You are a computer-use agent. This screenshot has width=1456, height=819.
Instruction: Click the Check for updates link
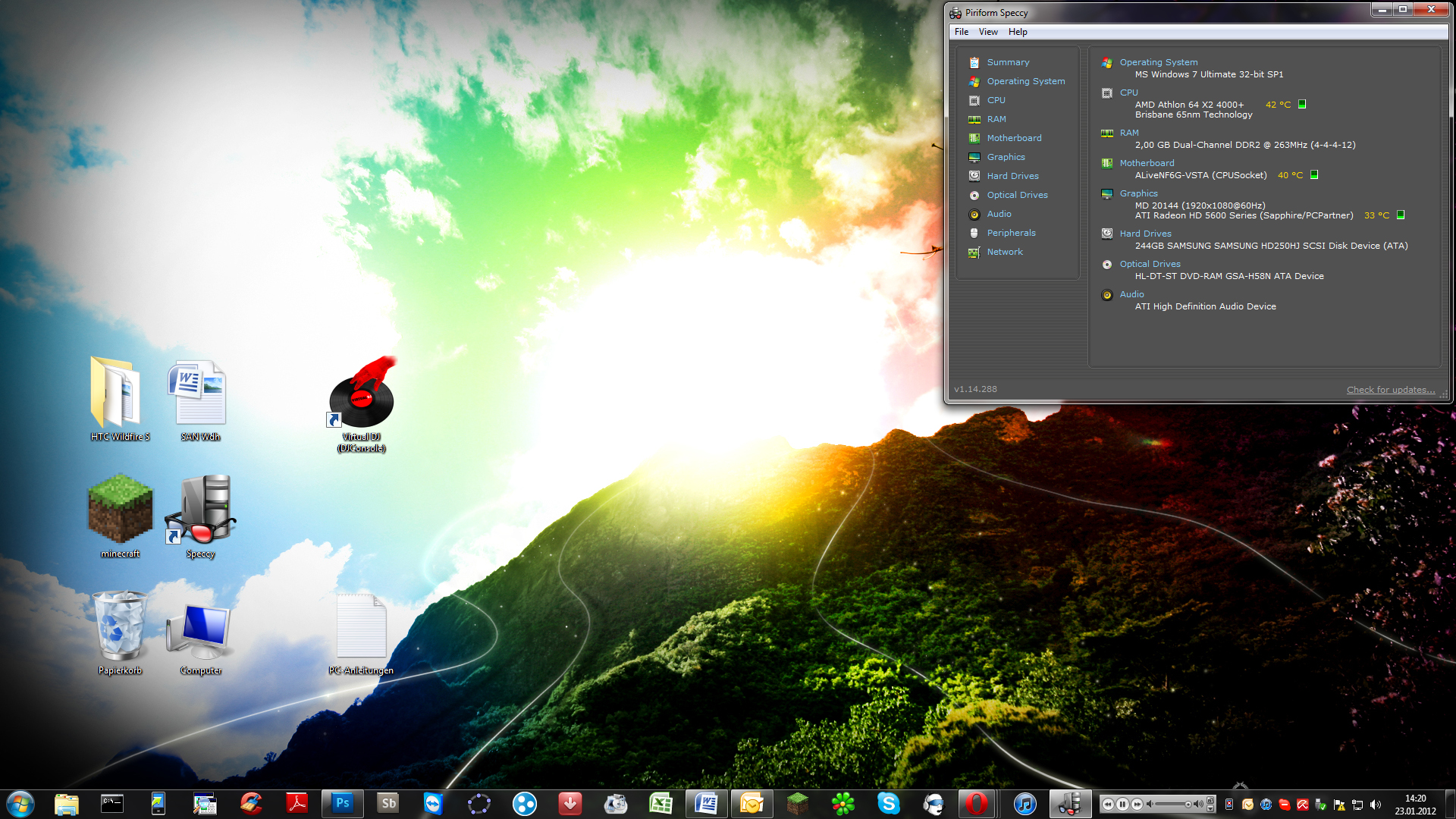click(x=1390, y=389)
